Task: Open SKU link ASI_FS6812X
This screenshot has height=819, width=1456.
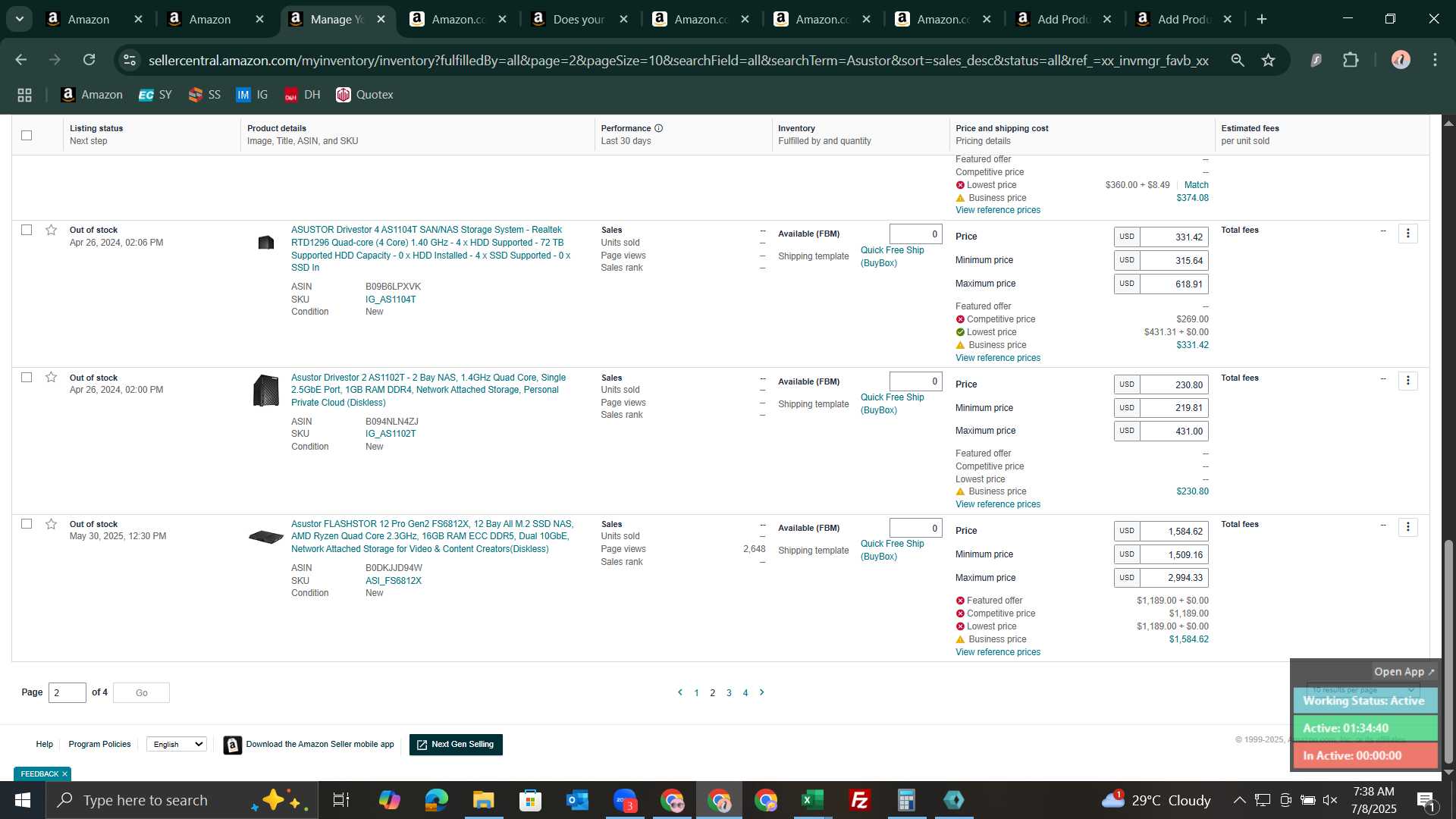Action: 394,581
